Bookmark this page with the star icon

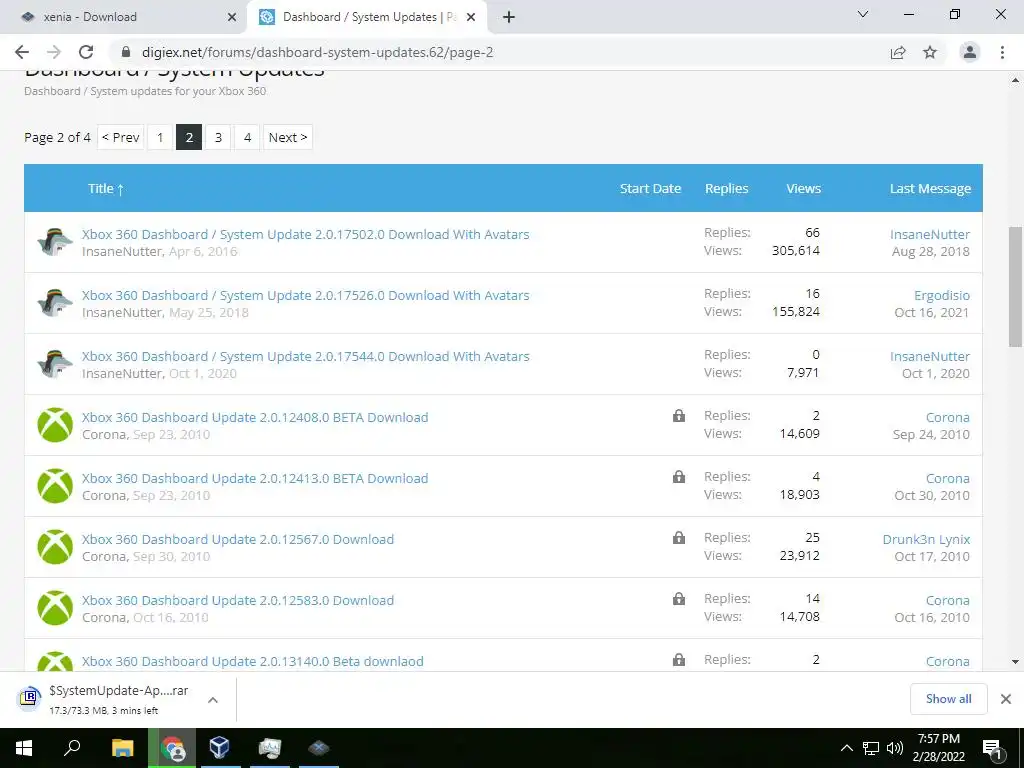tap(930, 52)
